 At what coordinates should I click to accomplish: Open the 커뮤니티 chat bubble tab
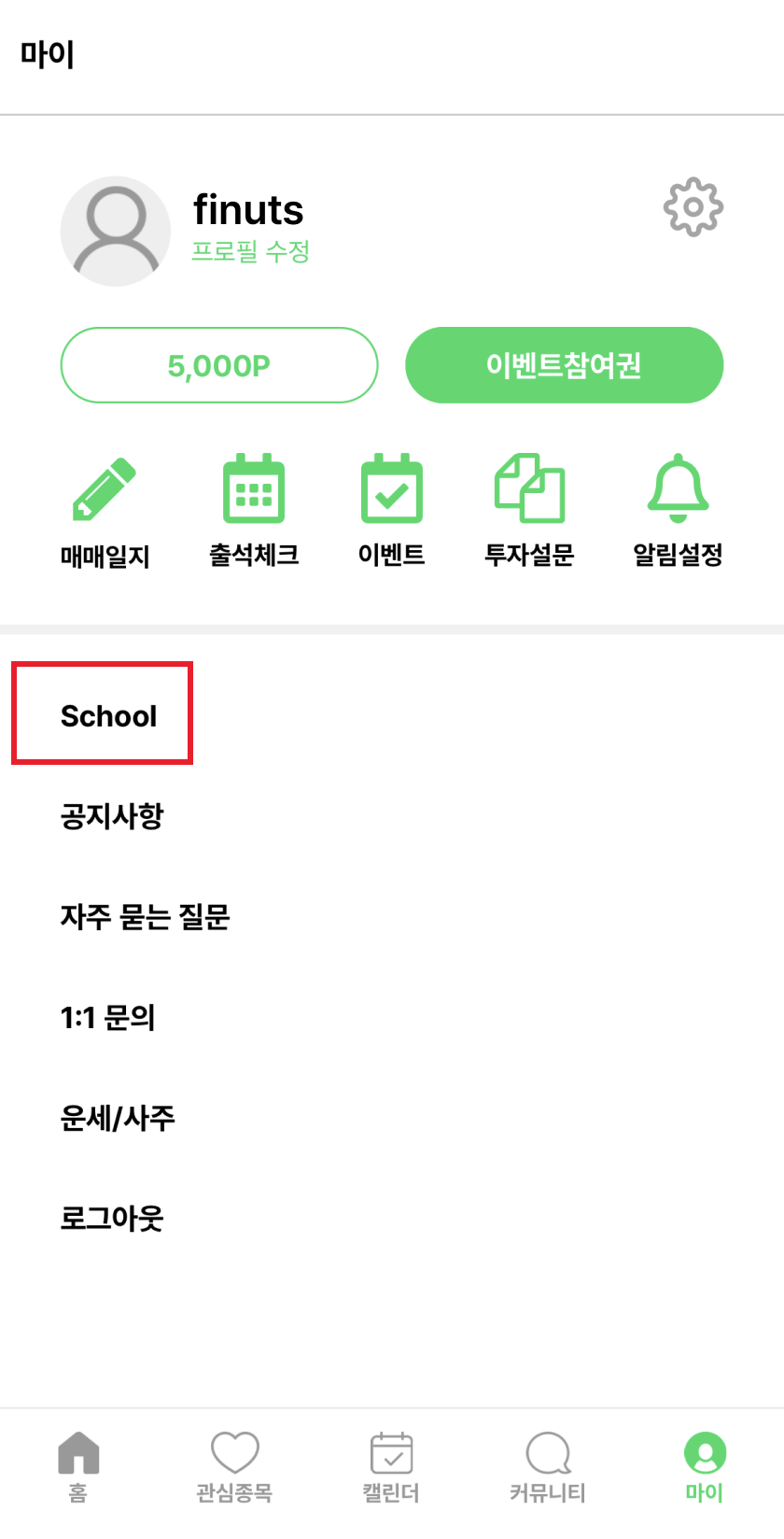[x=548, y=1467]
